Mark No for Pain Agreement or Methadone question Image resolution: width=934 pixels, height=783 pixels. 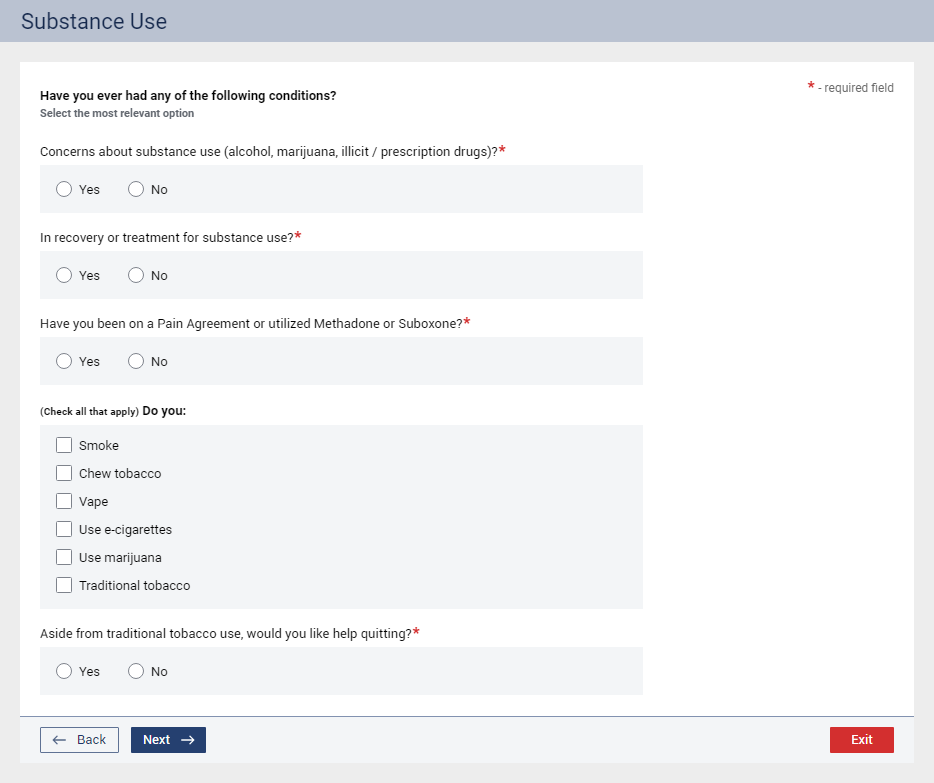[136, 361]
